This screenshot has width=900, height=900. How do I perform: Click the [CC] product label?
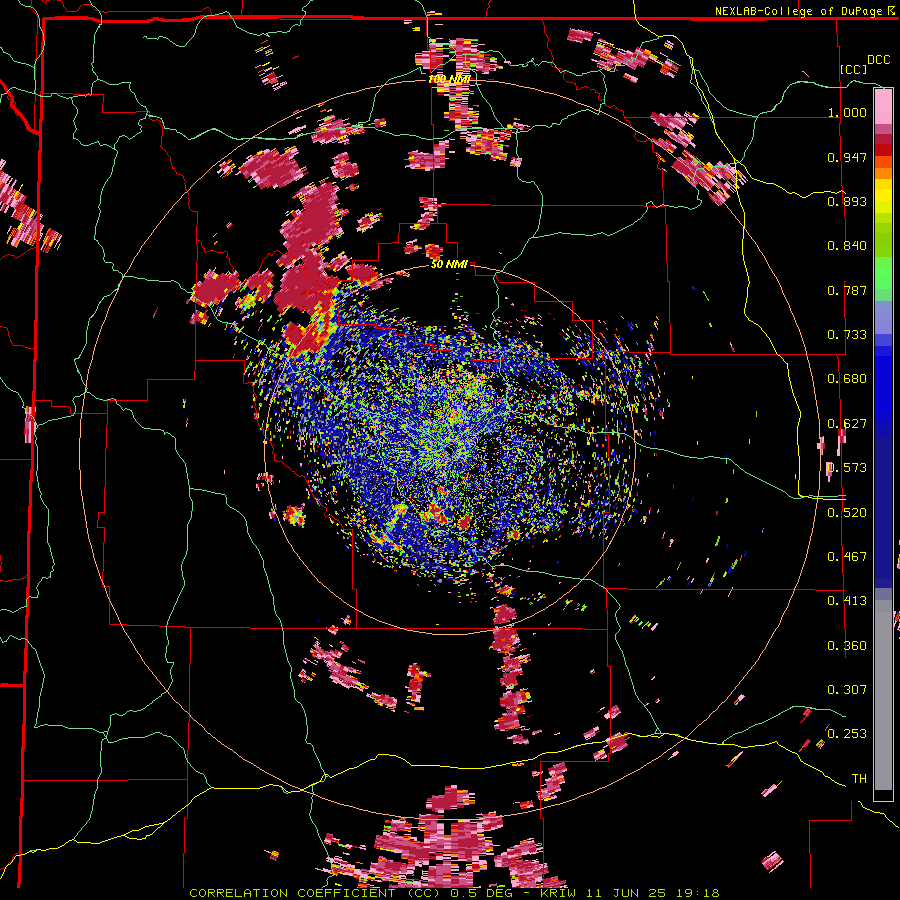pyautogui.click(x=853, y=69)
